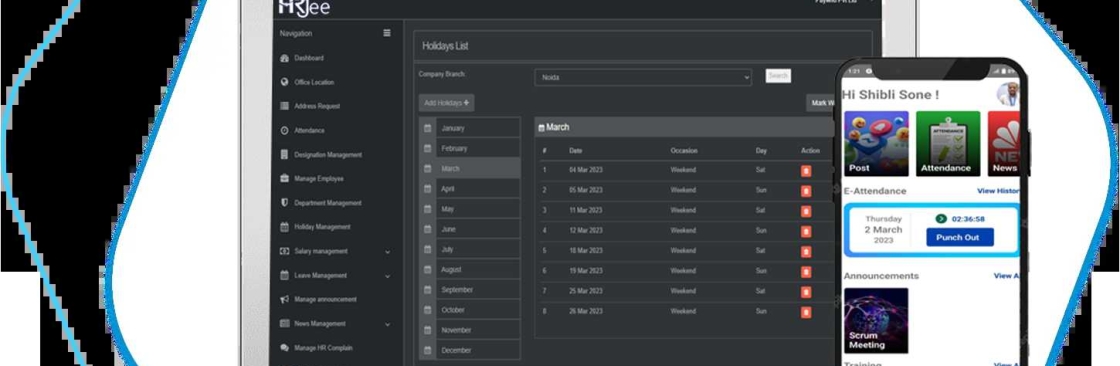This screenshot has width=1120, height=366.
Task: Click the Designation Management sidebar icon
Action: (284, 155)
